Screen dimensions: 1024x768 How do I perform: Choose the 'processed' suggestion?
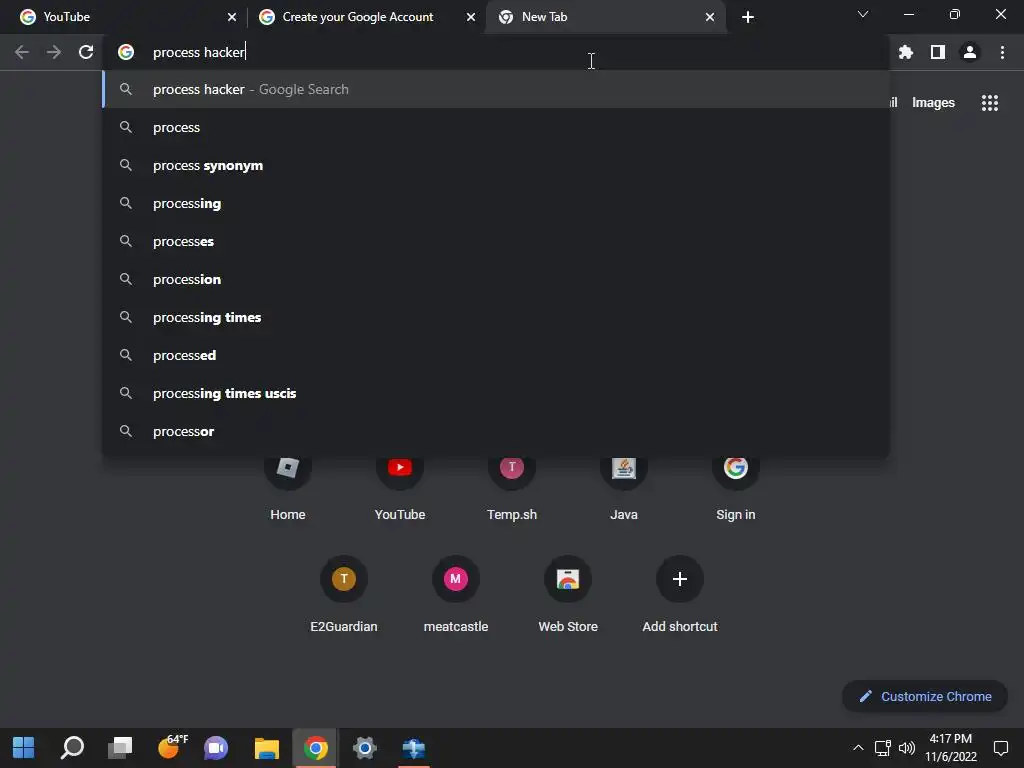[x=496, y=355]
